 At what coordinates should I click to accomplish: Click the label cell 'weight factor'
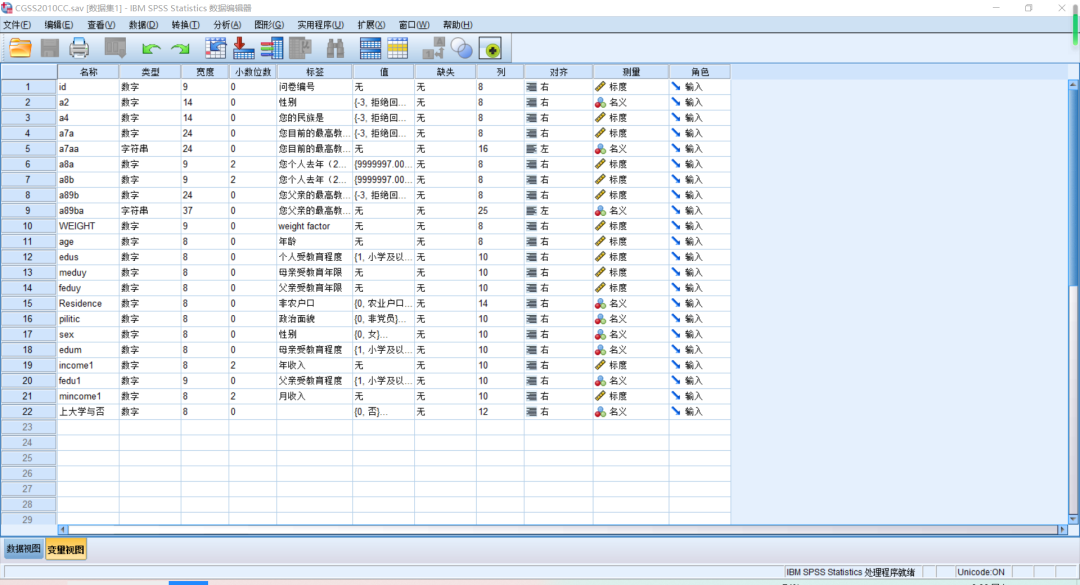[x=315, y=226]
